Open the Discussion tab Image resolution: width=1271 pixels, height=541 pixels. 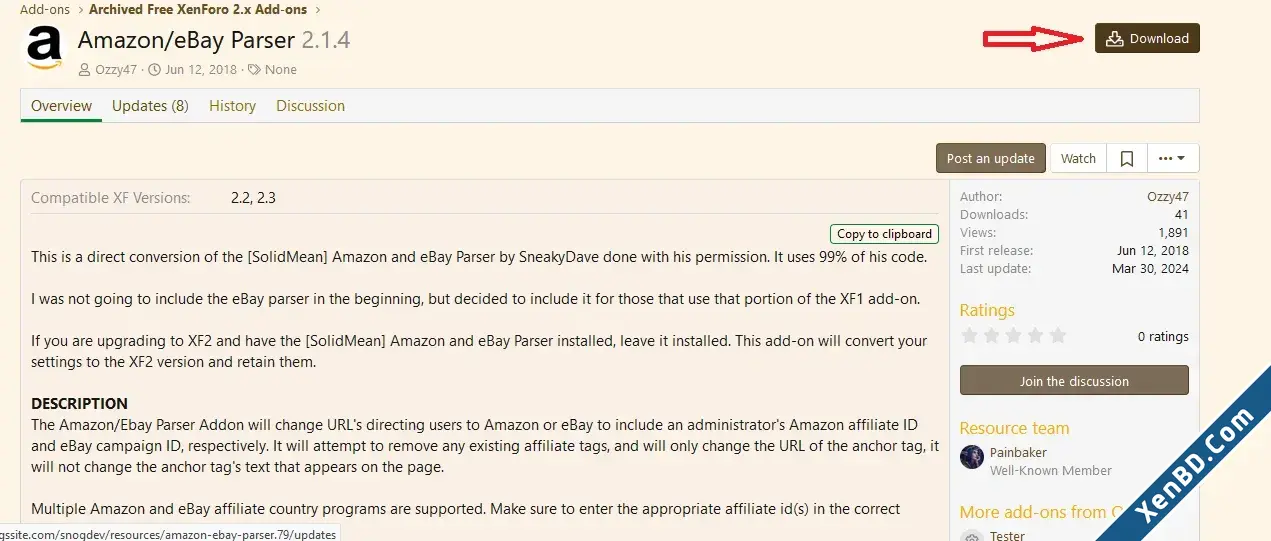310,106
